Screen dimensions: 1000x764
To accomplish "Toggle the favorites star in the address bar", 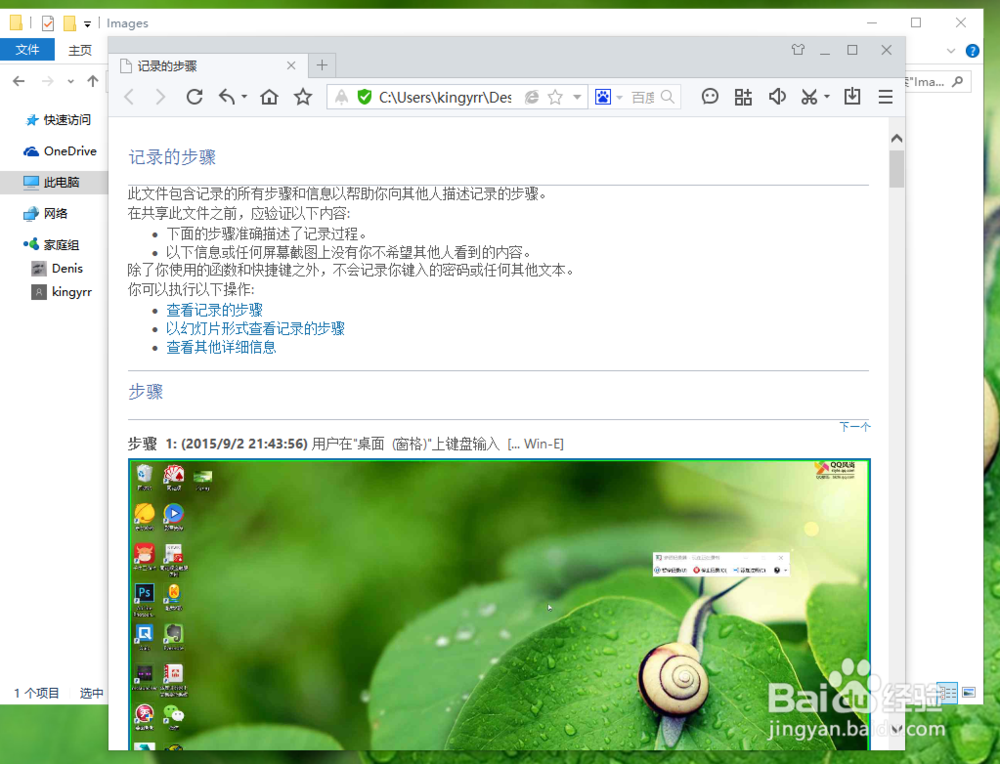I will 553,97.
